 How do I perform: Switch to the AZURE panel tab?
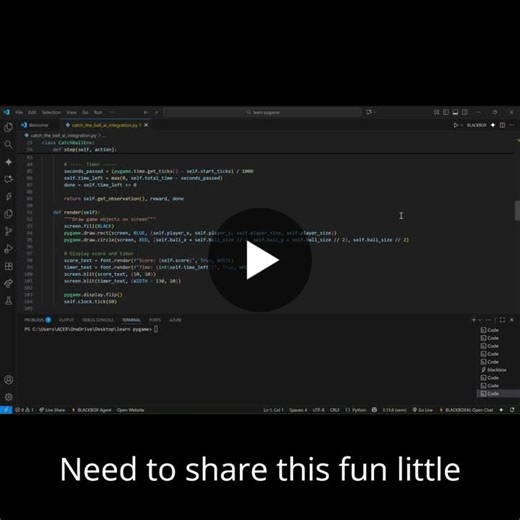click(175, 320)
